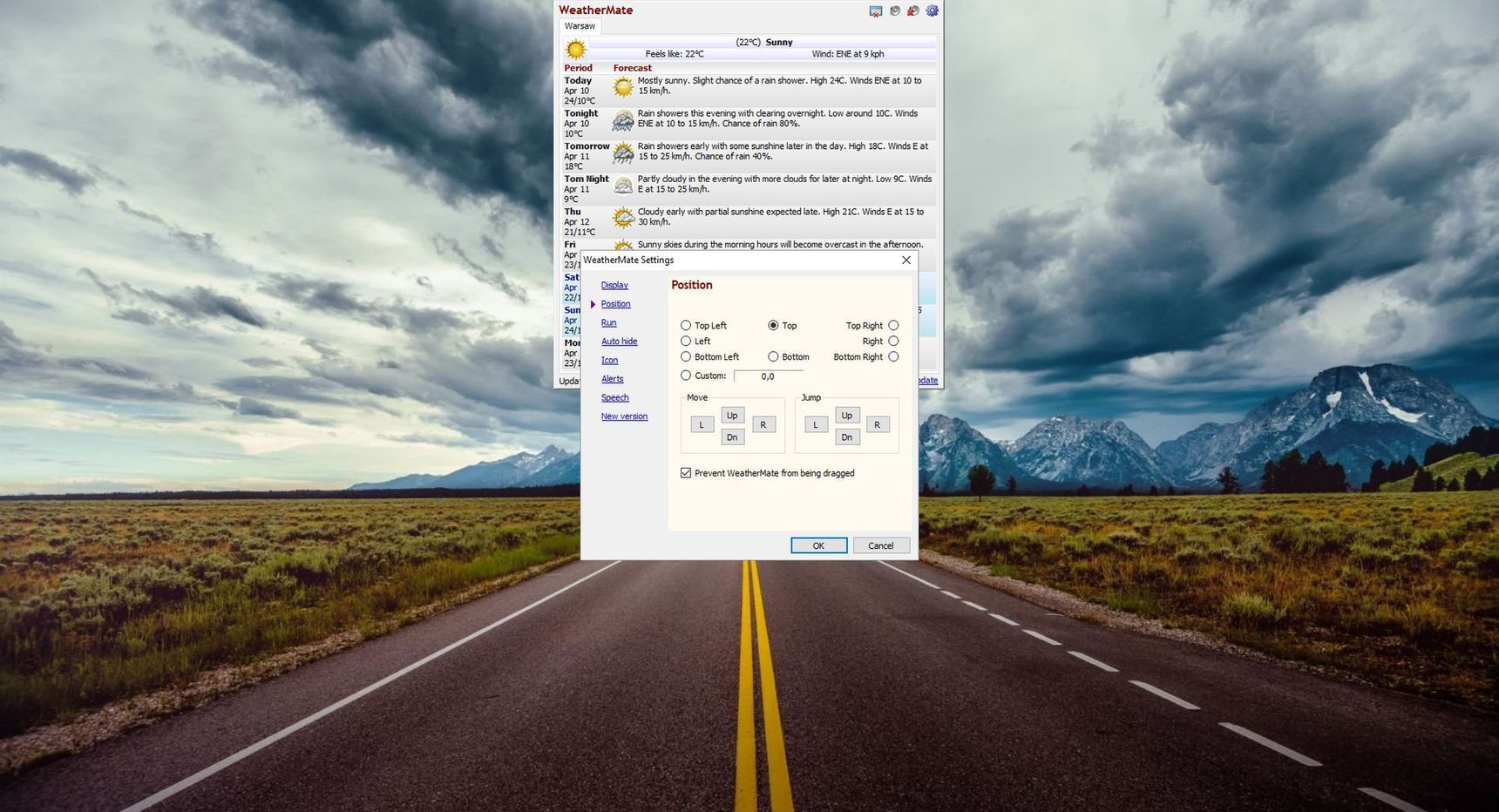Click the Forecast column header

click(x=632, y=68)
